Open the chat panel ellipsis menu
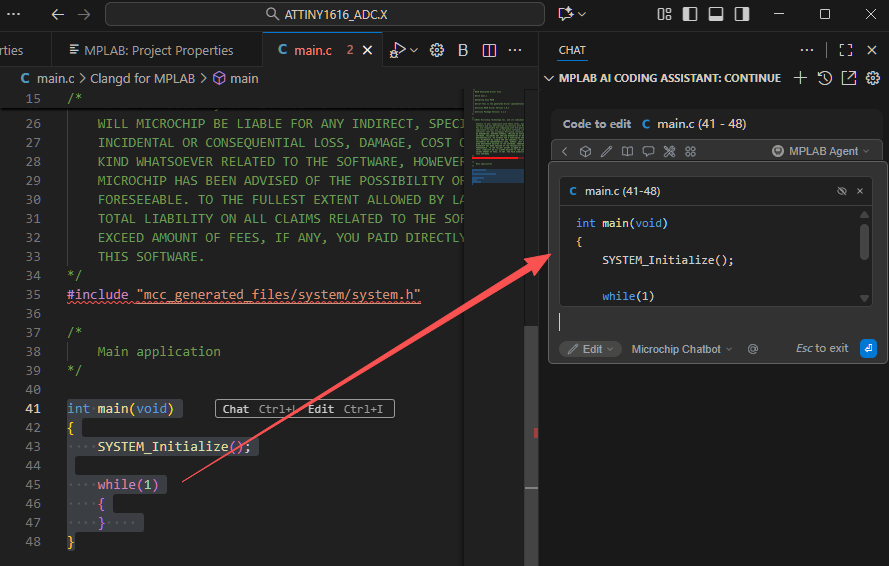The width and height of the screenshot is (889, 566). pyautogui.click(x=806, y=50)
